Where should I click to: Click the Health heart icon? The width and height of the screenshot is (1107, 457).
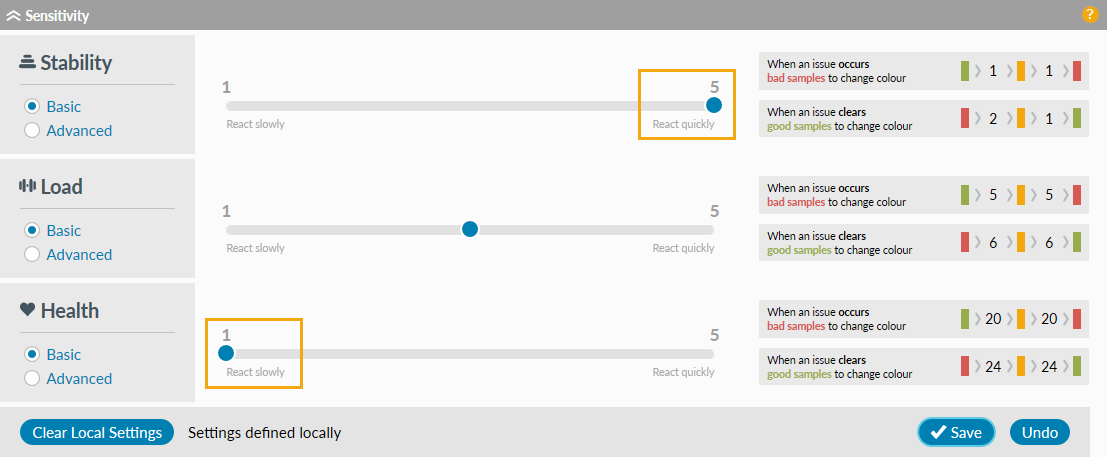coord(28,311)
